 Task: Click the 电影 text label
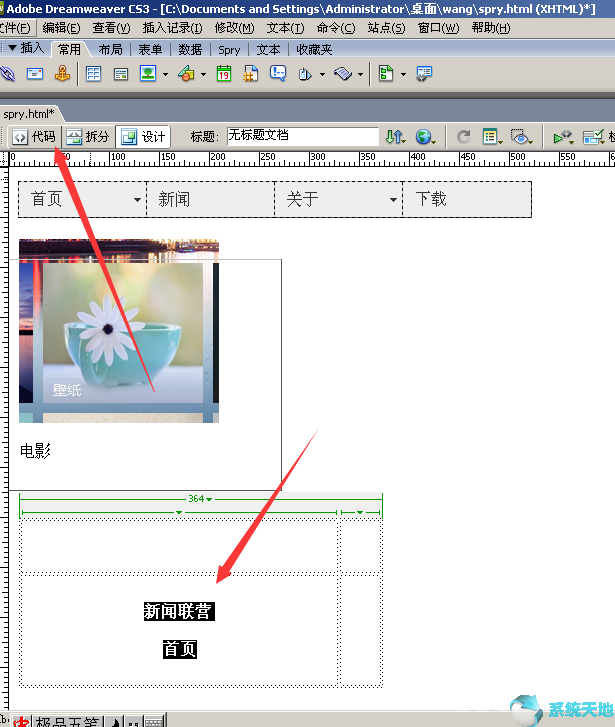[x=35, y=451]
